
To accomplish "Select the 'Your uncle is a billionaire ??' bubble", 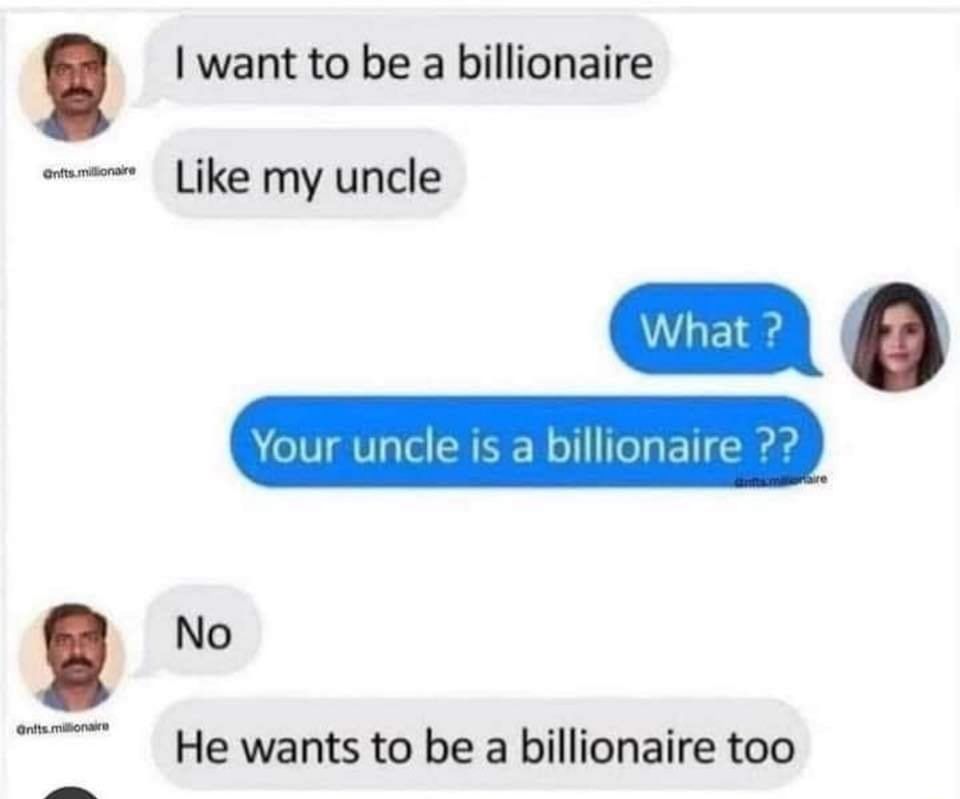I will pyautogui.click(x=526, y=443).
